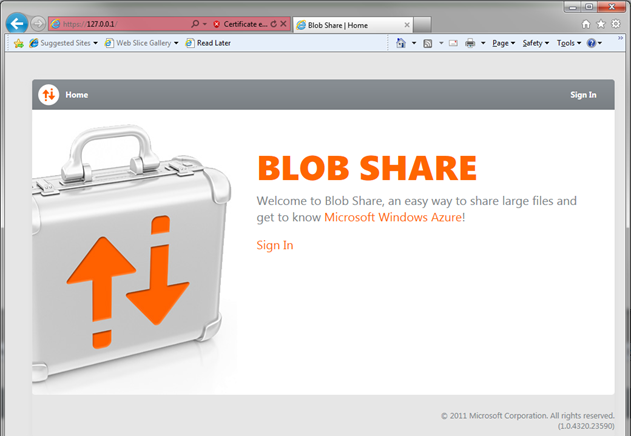Click the Blob Share round logo icon

pyautogui.click(x=49, y=95)
